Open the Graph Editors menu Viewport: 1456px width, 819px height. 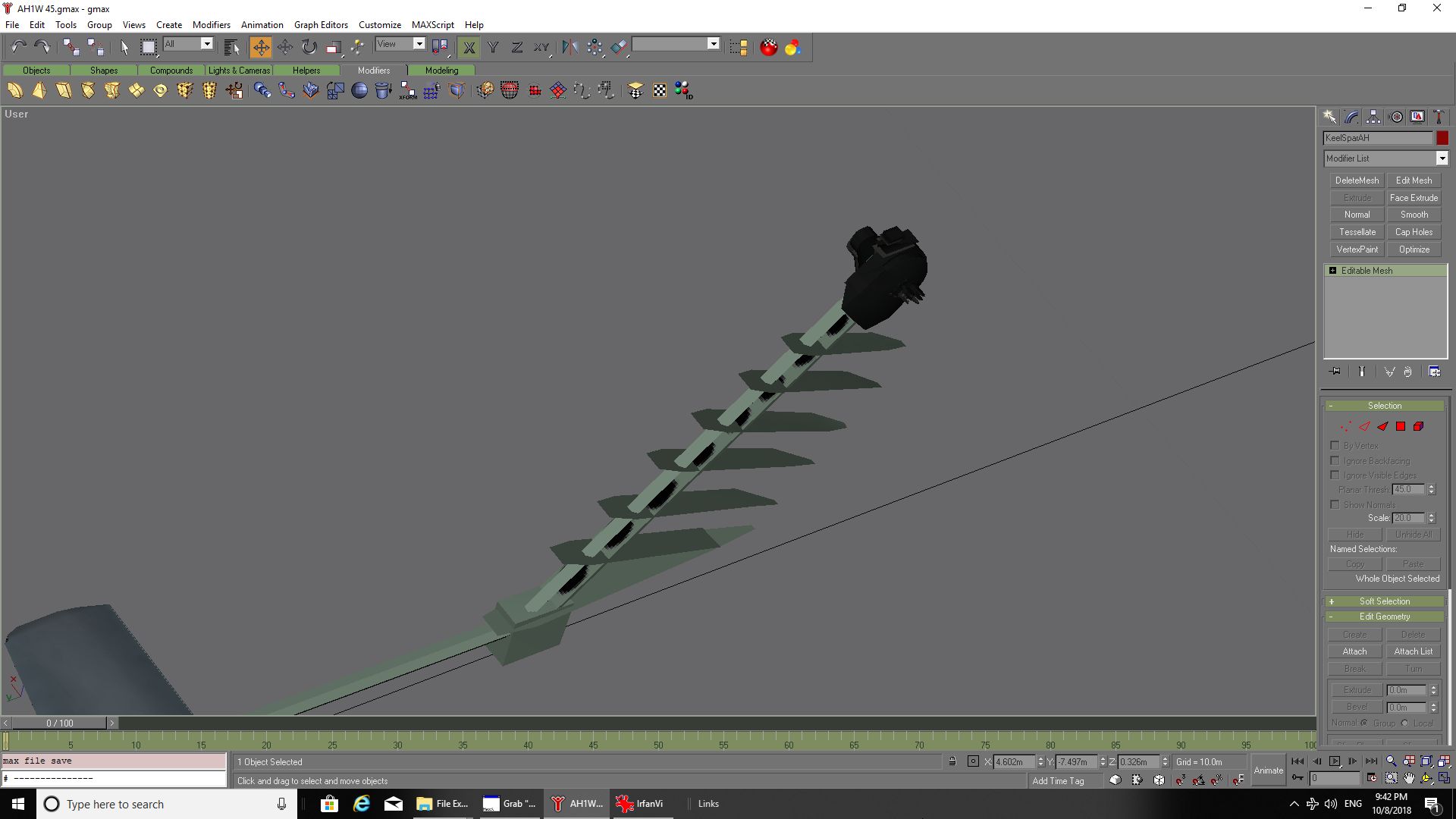[x=321, y=24]
